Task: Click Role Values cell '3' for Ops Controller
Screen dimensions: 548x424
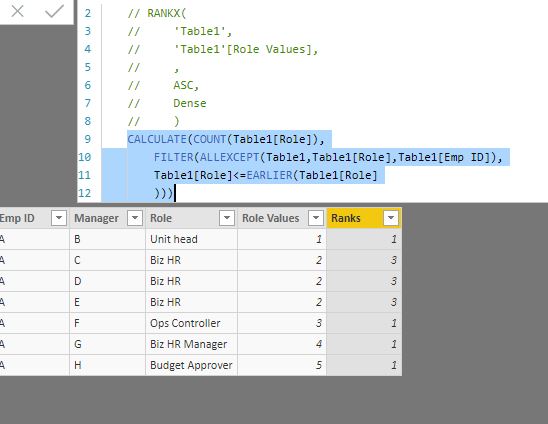Action: click(x=282, y=323)
